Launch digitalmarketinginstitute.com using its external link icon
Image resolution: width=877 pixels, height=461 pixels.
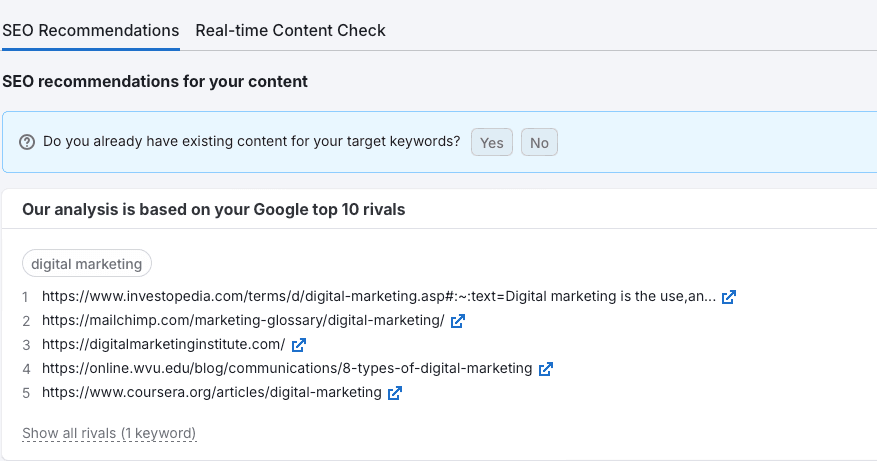coord(299,345)
